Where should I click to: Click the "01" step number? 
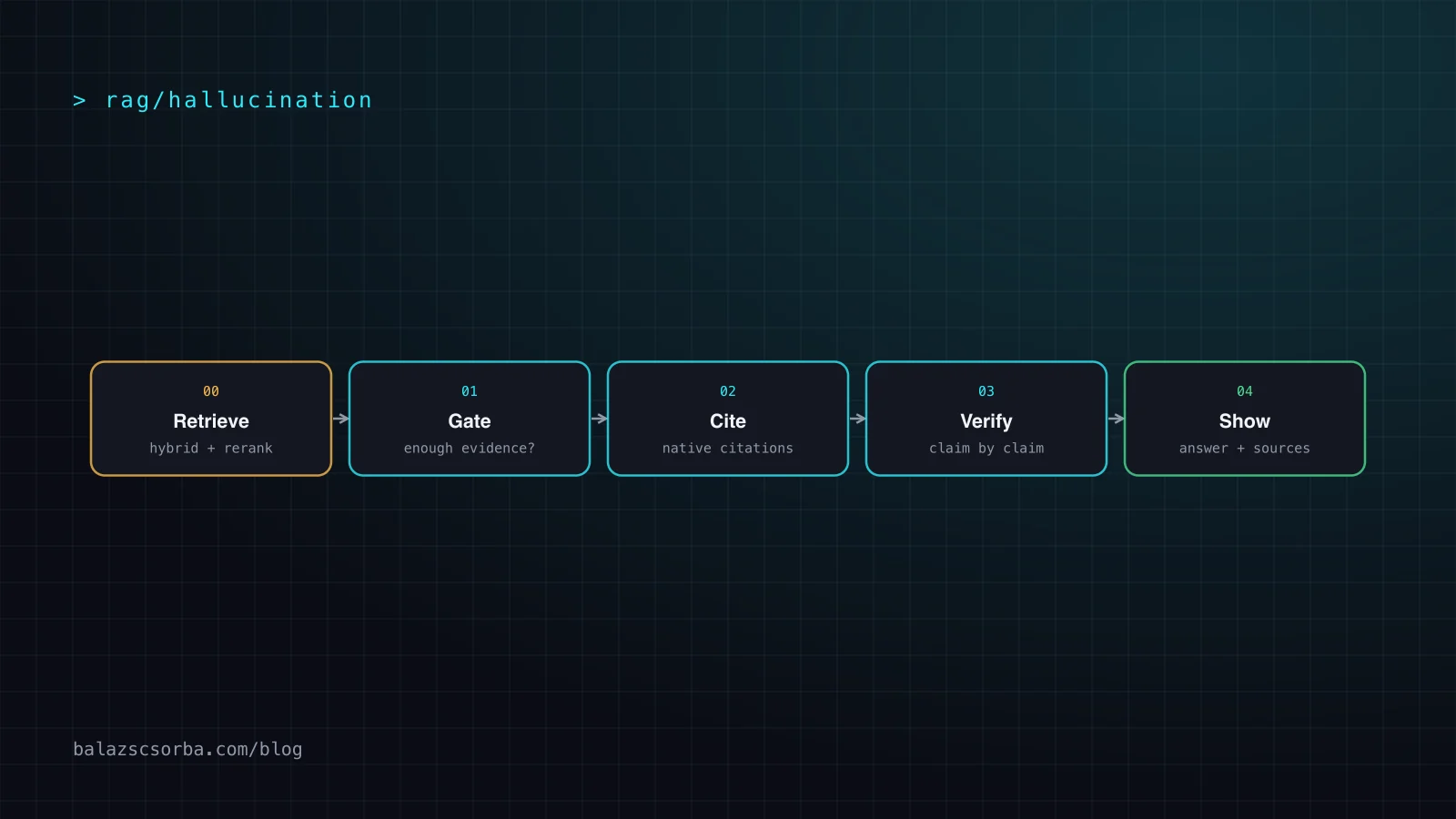470,391
